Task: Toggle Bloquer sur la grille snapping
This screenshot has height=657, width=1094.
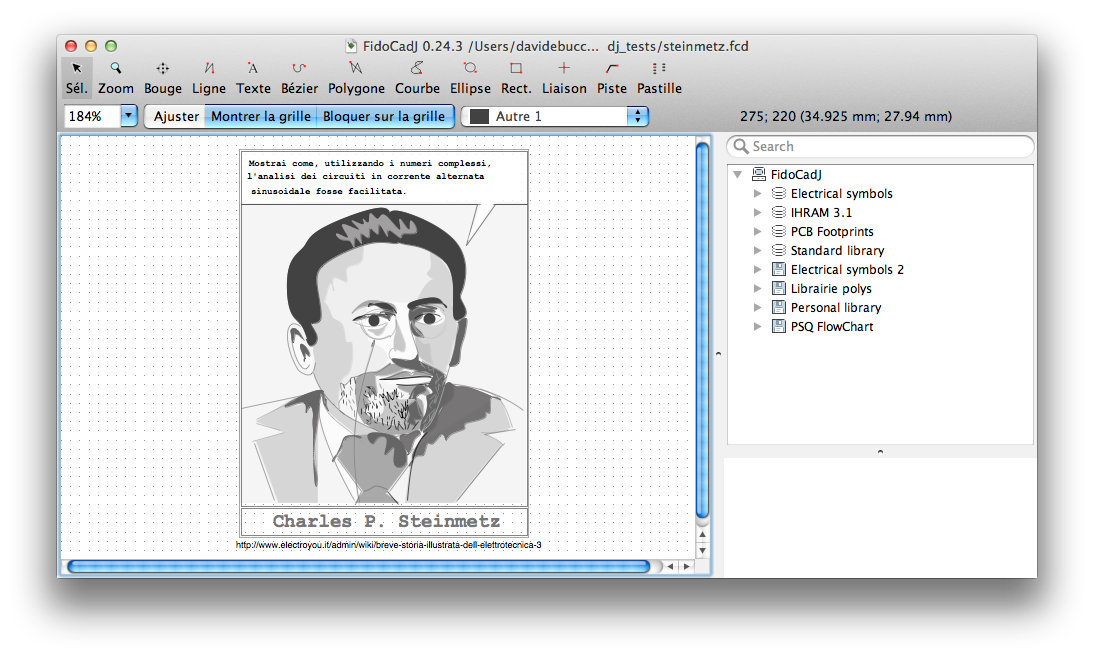Action: [x=384, y=116]
